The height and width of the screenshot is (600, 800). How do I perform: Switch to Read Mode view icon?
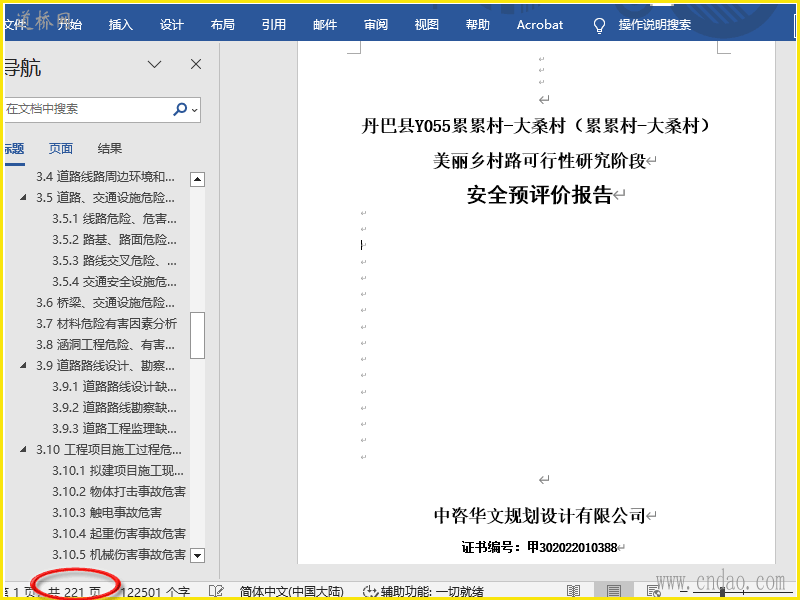point(573,591)
